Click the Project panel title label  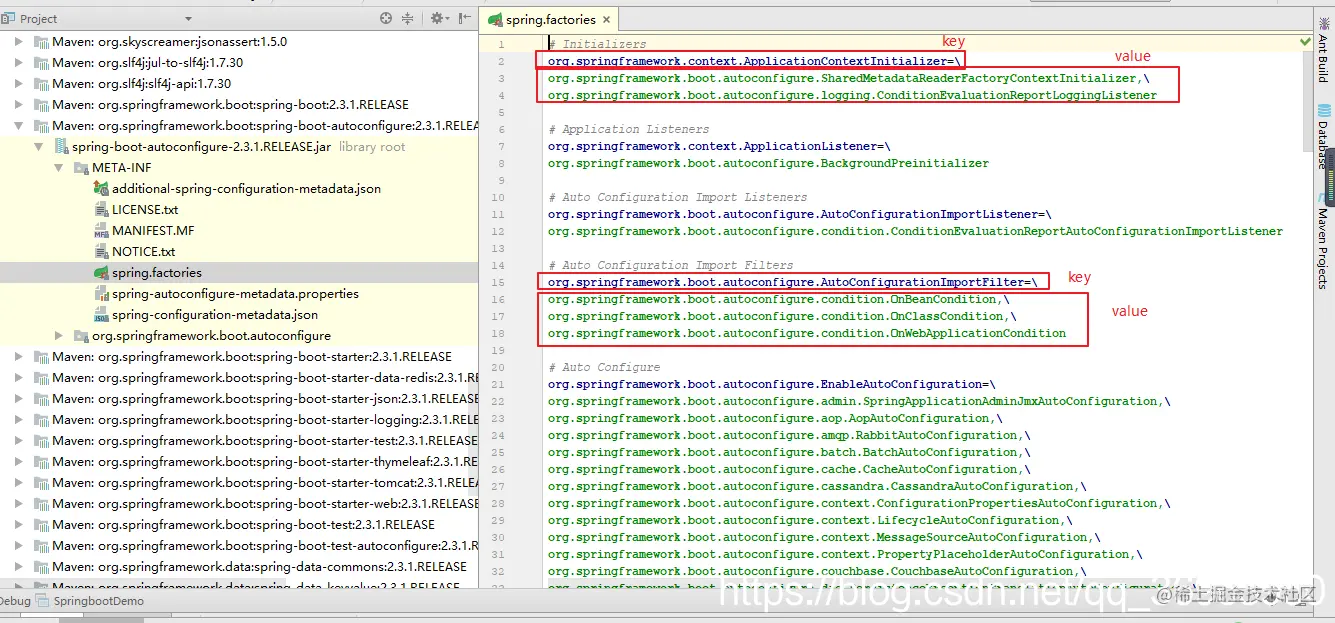click(x=39, y=19)
